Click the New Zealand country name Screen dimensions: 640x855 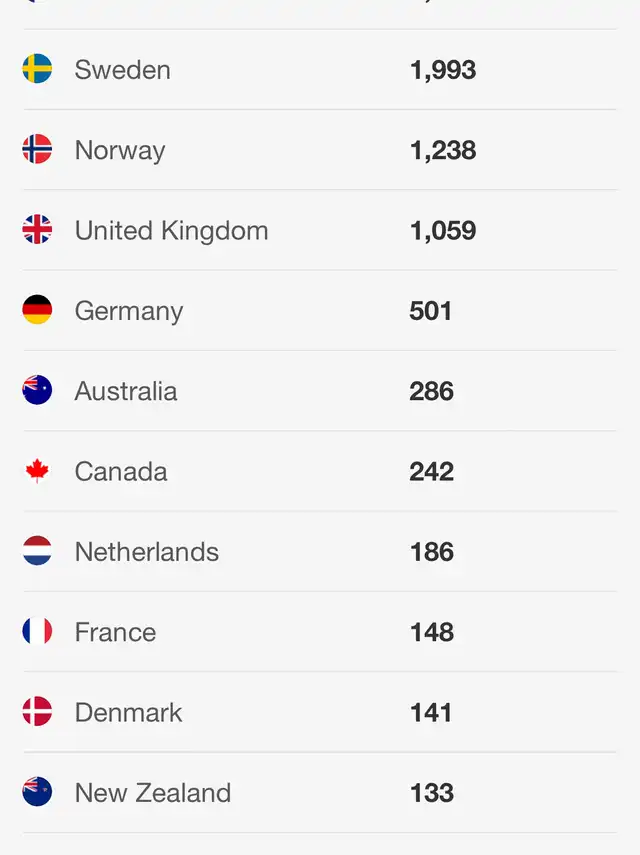coord(153,793)
